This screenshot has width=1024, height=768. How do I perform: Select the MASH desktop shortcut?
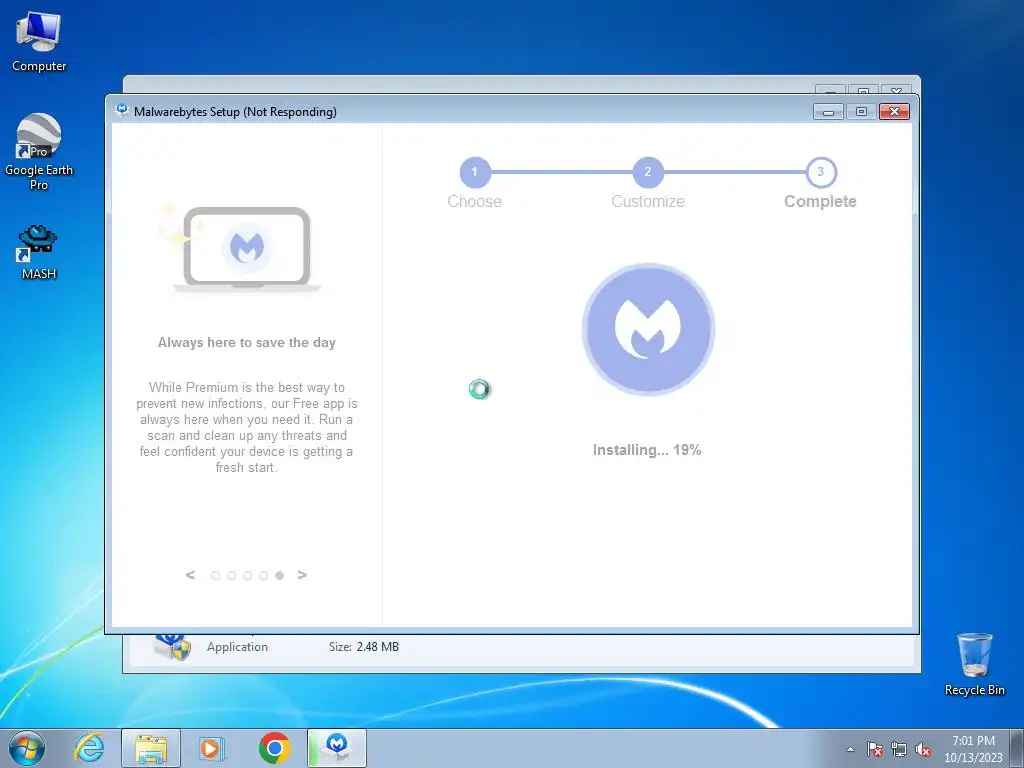pos(39,252)
